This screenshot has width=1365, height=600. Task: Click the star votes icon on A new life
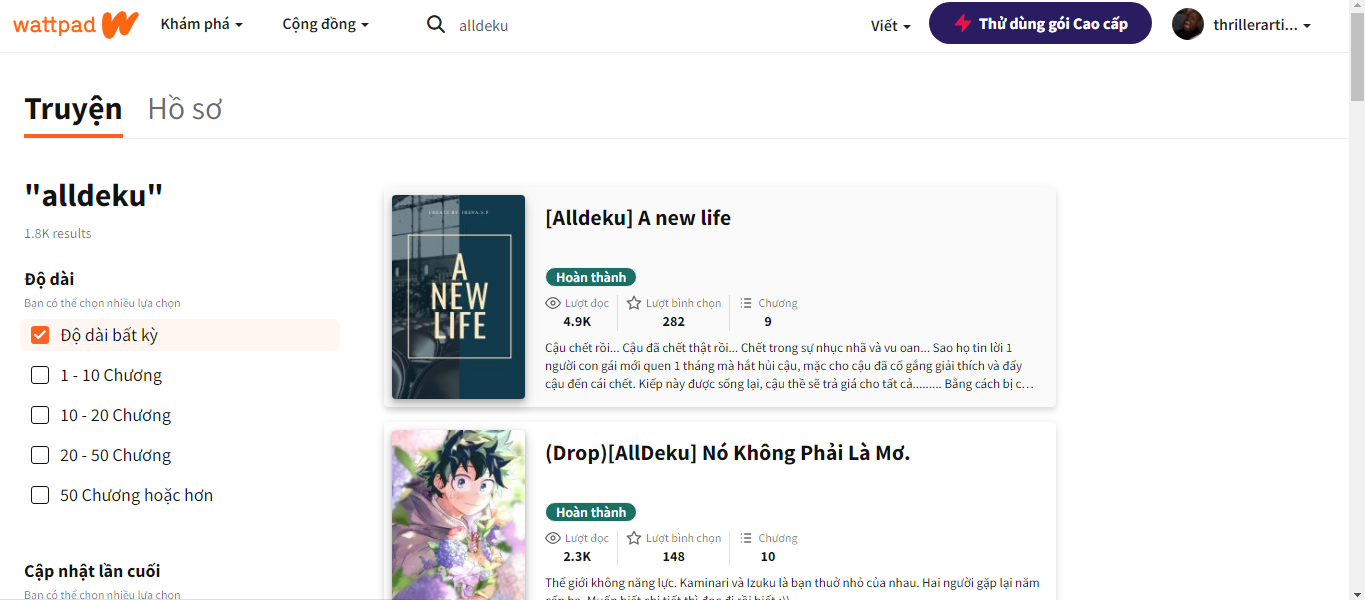(x=634, y=303)
